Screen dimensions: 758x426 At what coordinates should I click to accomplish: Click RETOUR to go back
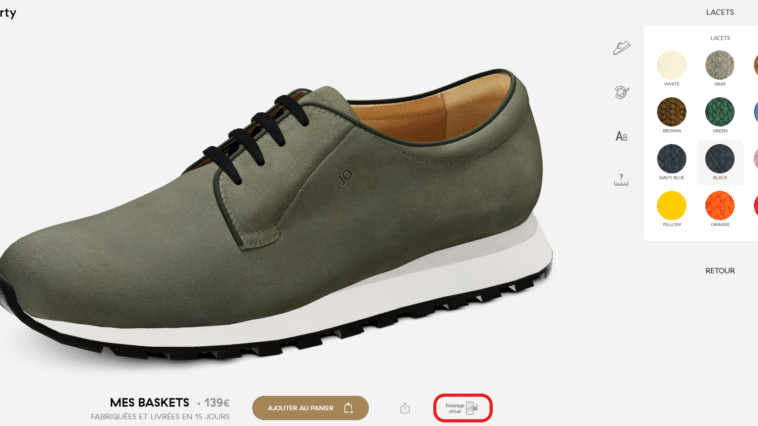[720, 271]
